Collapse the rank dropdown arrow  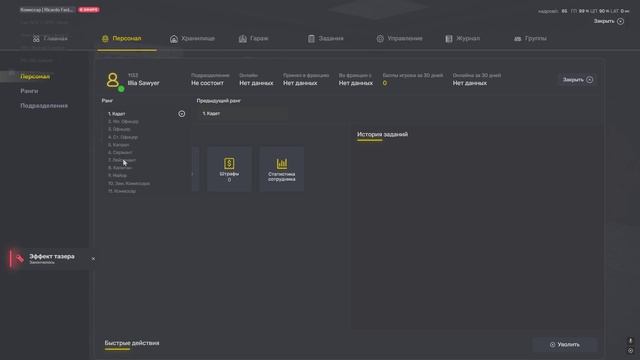coord(182,114)
